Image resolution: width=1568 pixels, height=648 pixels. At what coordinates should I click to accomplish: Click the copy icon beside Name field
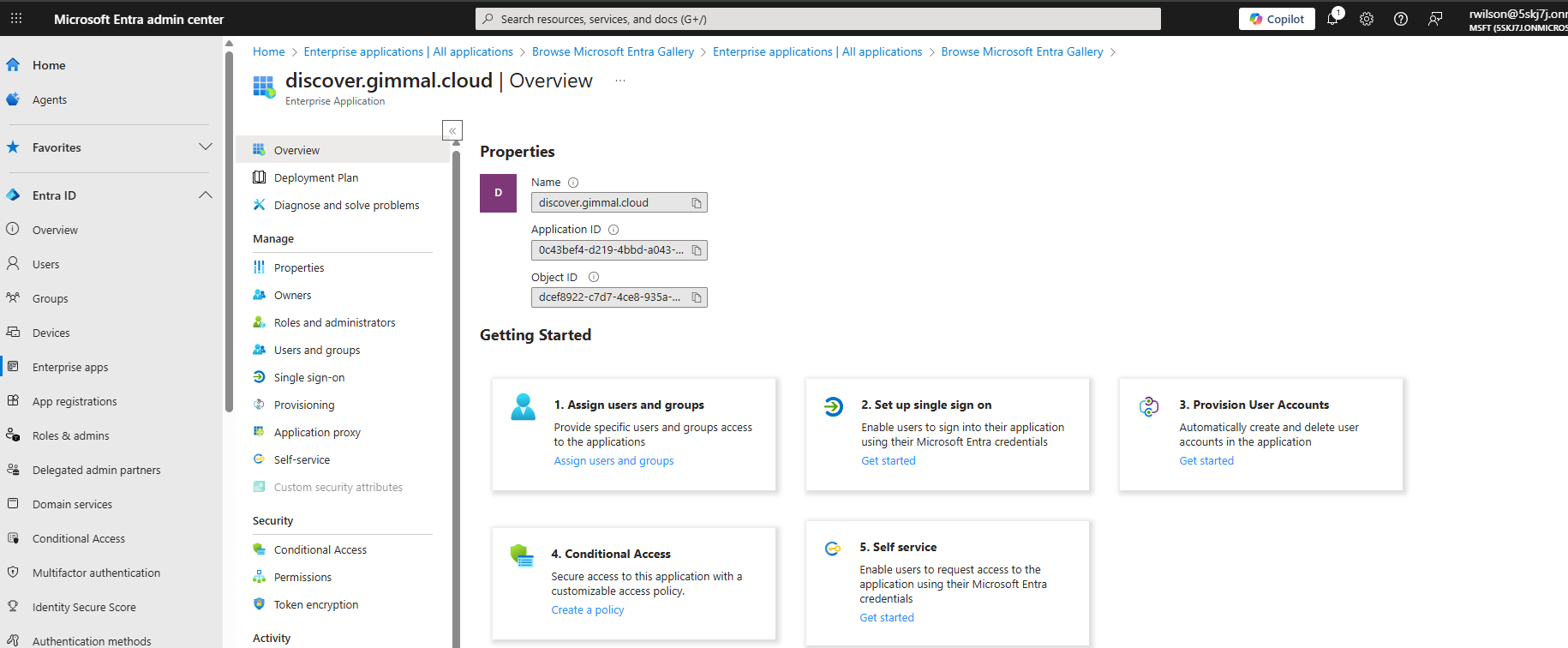[x=697, y=203]
